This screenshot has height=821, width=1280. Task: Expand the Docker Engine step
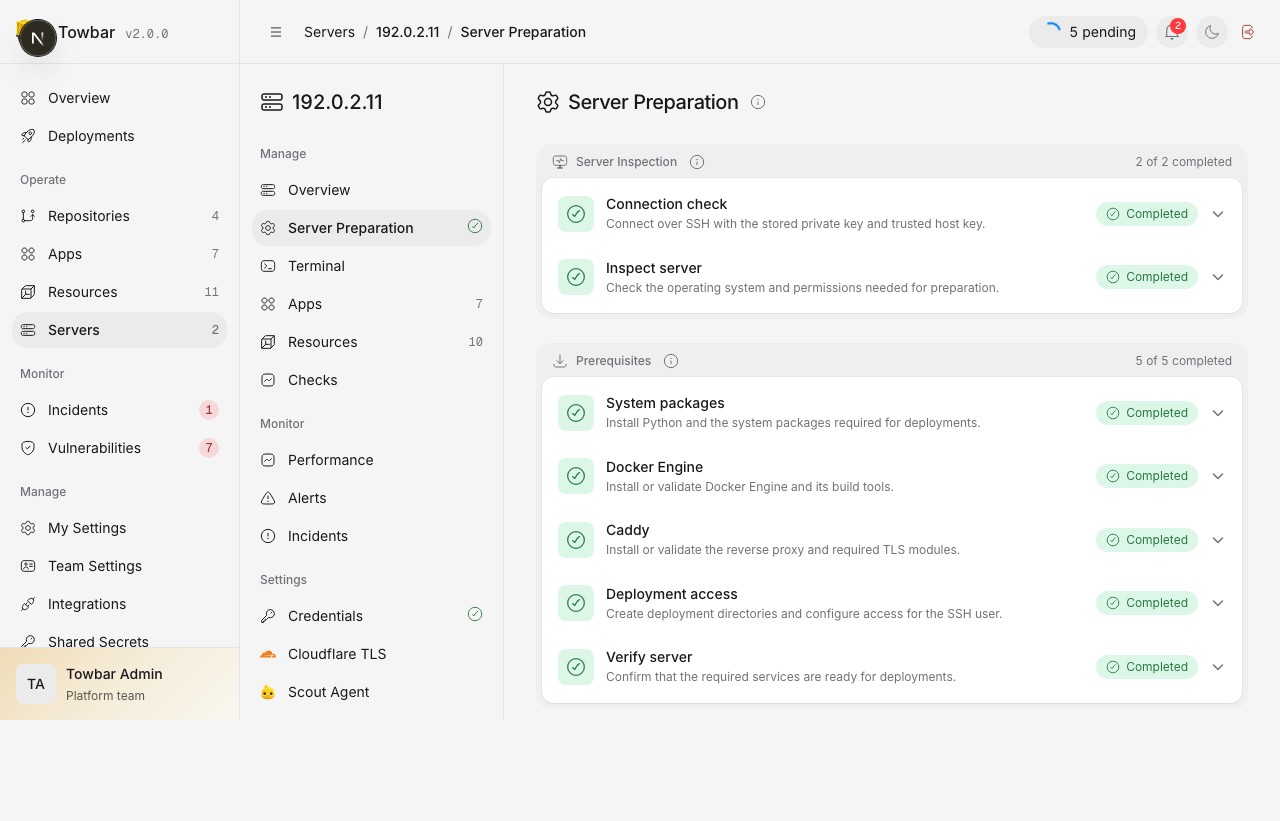1218,476
